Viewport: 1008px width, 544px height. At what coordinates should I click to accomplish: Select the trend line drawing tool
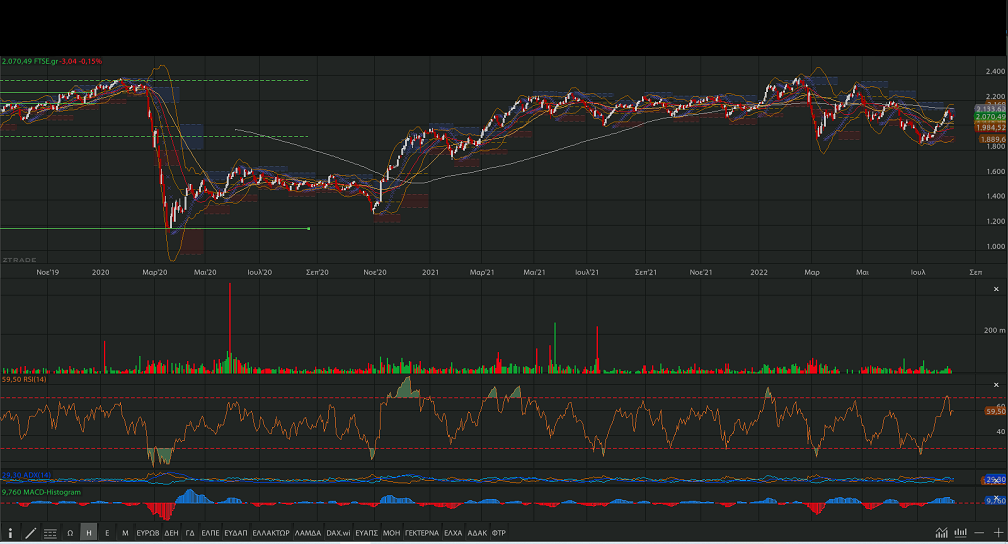30,534
